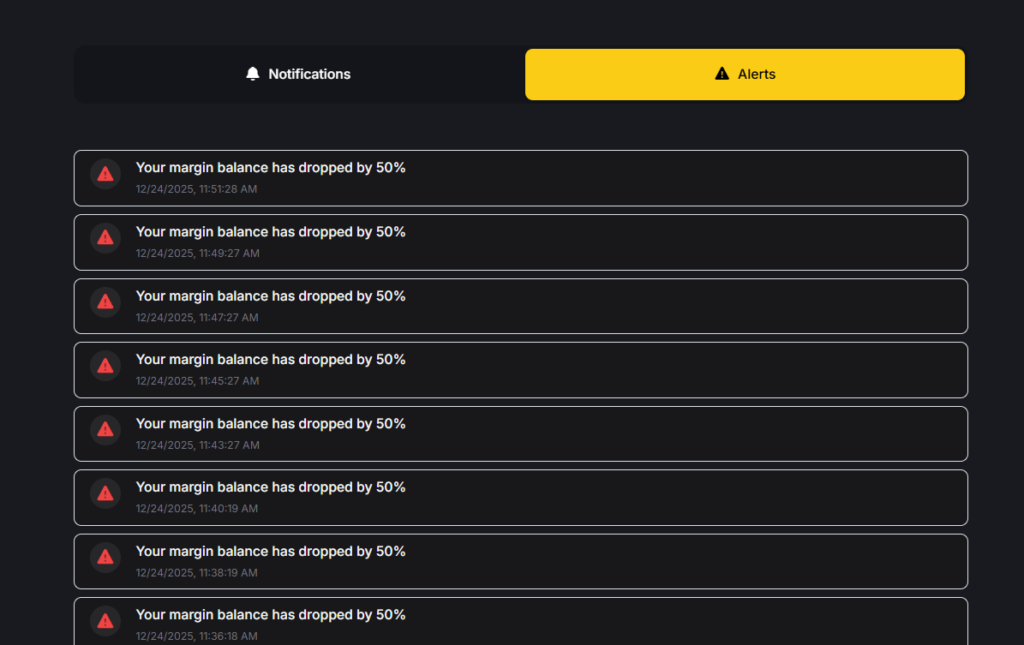Click warning icon of 11:47:27 AM alert
Viewport: 1024px width, 645px height.
tap(105, 302)
